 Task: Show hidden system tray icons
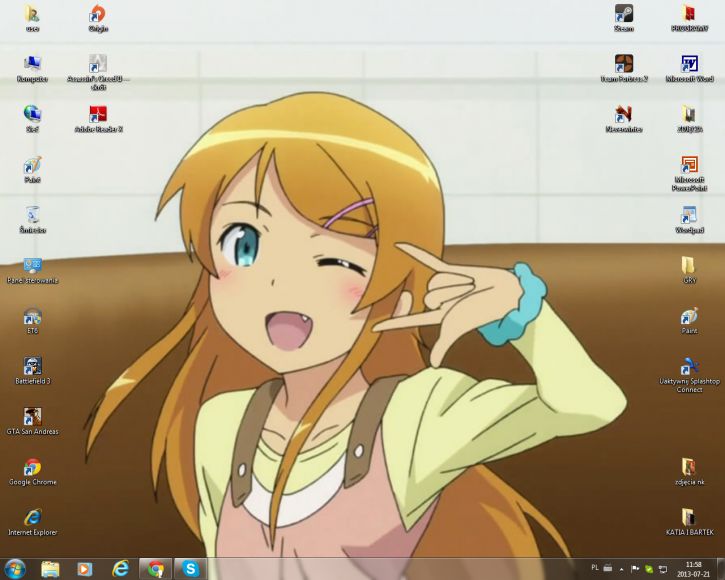click(x=621, y=568)
